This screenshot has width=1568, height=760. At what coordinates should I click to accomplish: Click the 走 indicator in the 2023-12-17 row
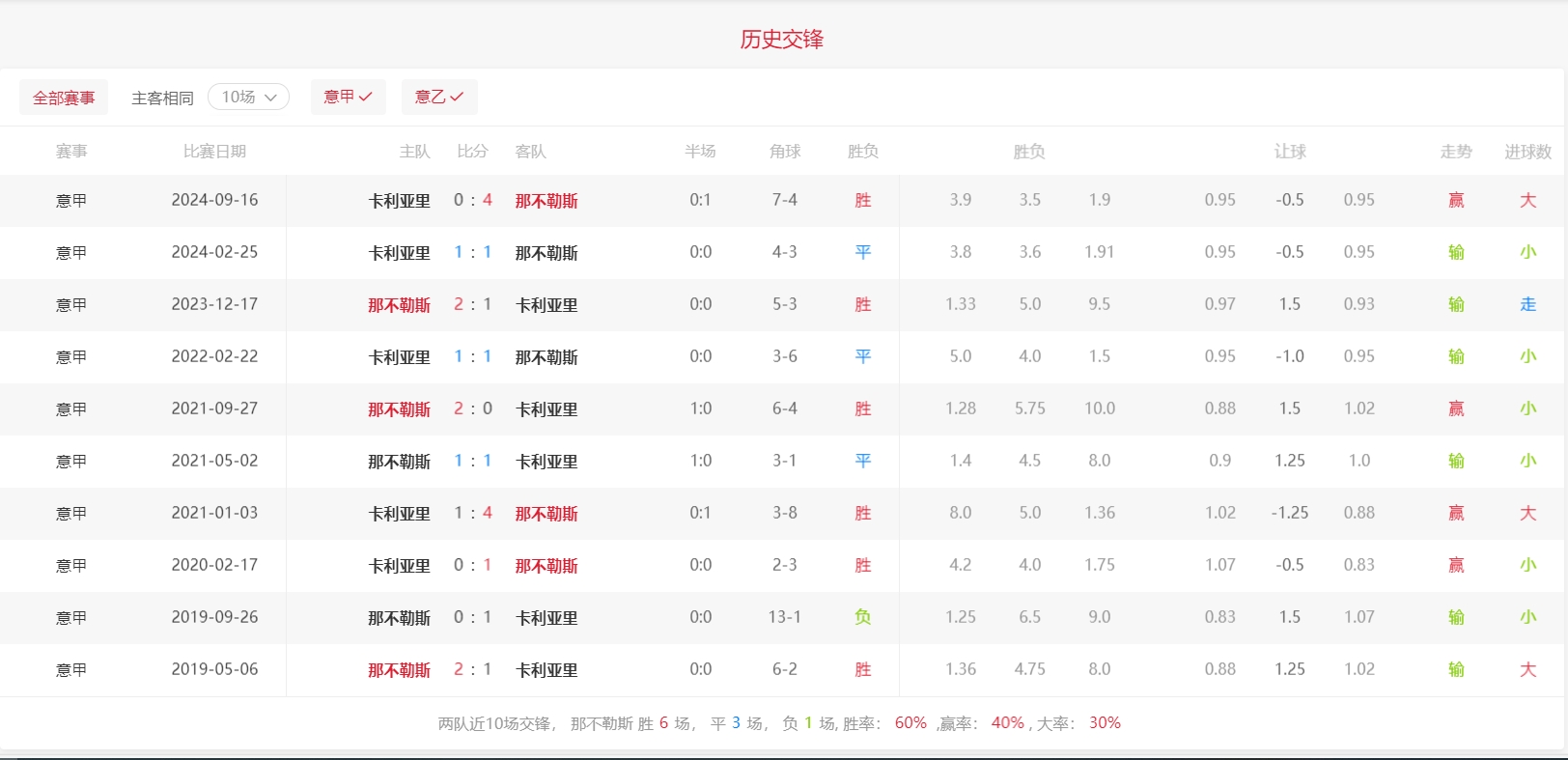pyautogui.click(x=1527, y=304)
